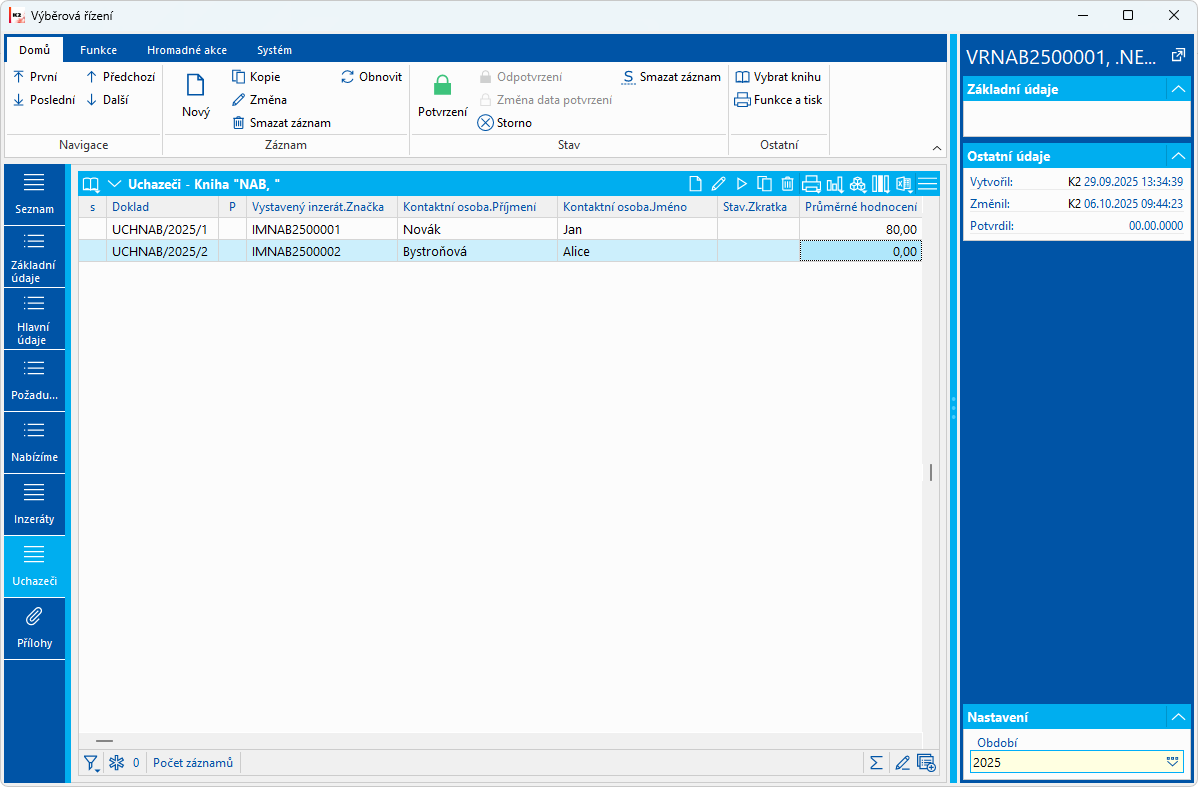Copy record using Kopie
This screenshot has width=1198, height=787.
tap(256, 76)
